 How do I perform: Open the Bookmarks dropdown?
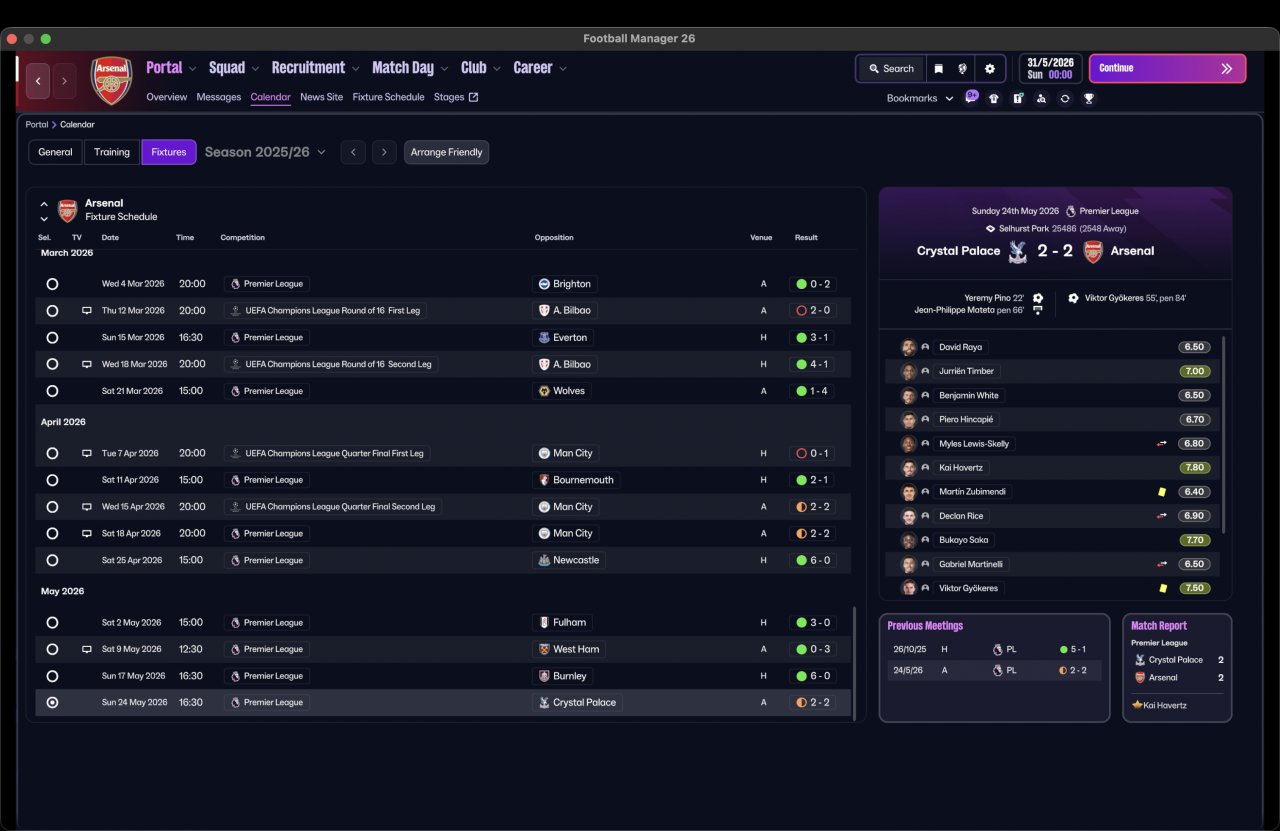(x=920, y=98)
